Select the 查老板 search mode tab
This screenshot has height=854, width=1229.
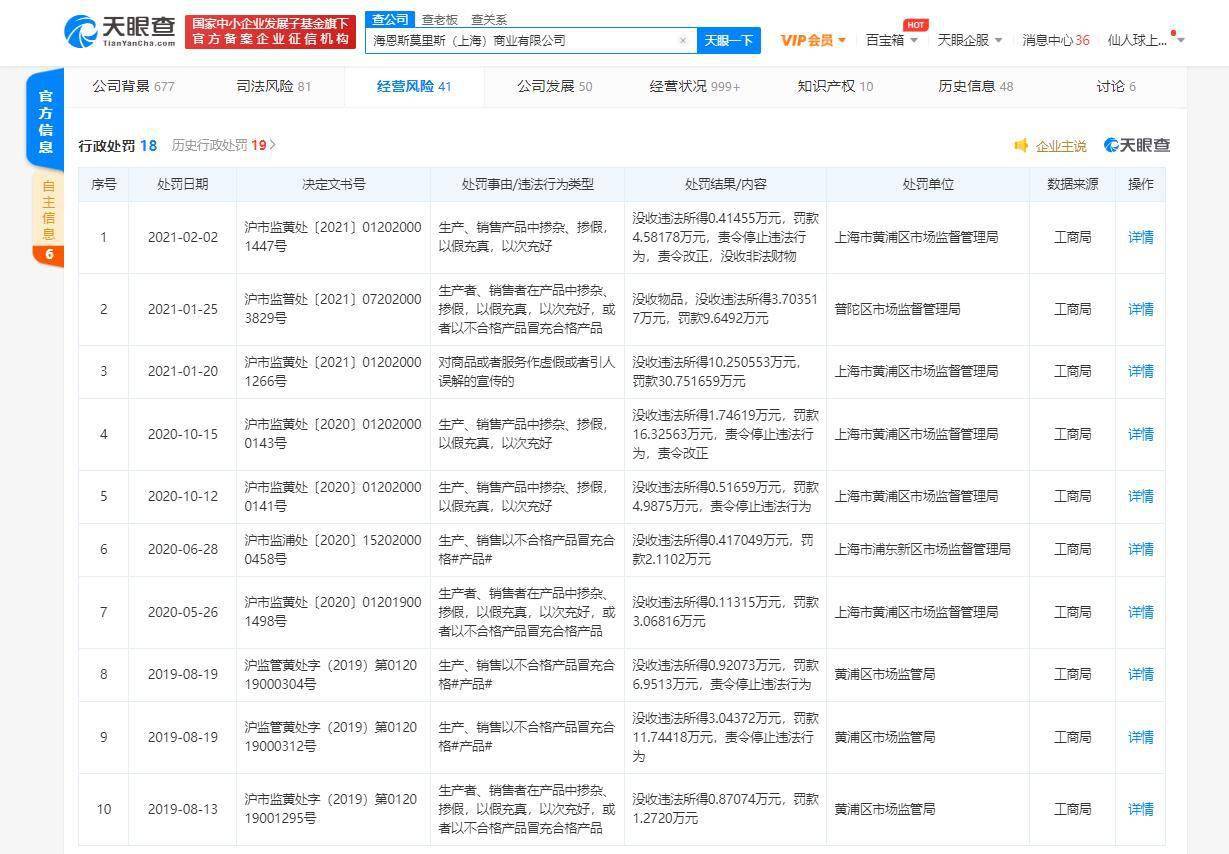439,19
